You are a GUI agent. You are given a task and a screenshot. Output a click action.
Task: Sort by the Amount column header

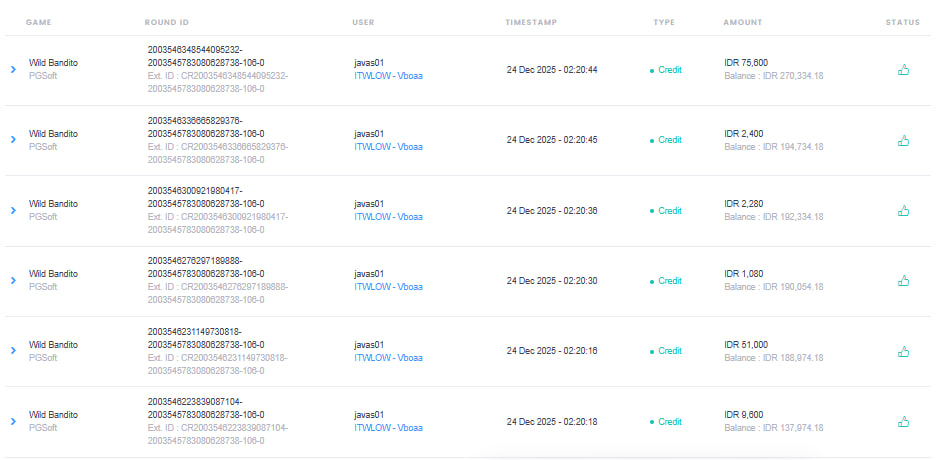pos(742,22)
